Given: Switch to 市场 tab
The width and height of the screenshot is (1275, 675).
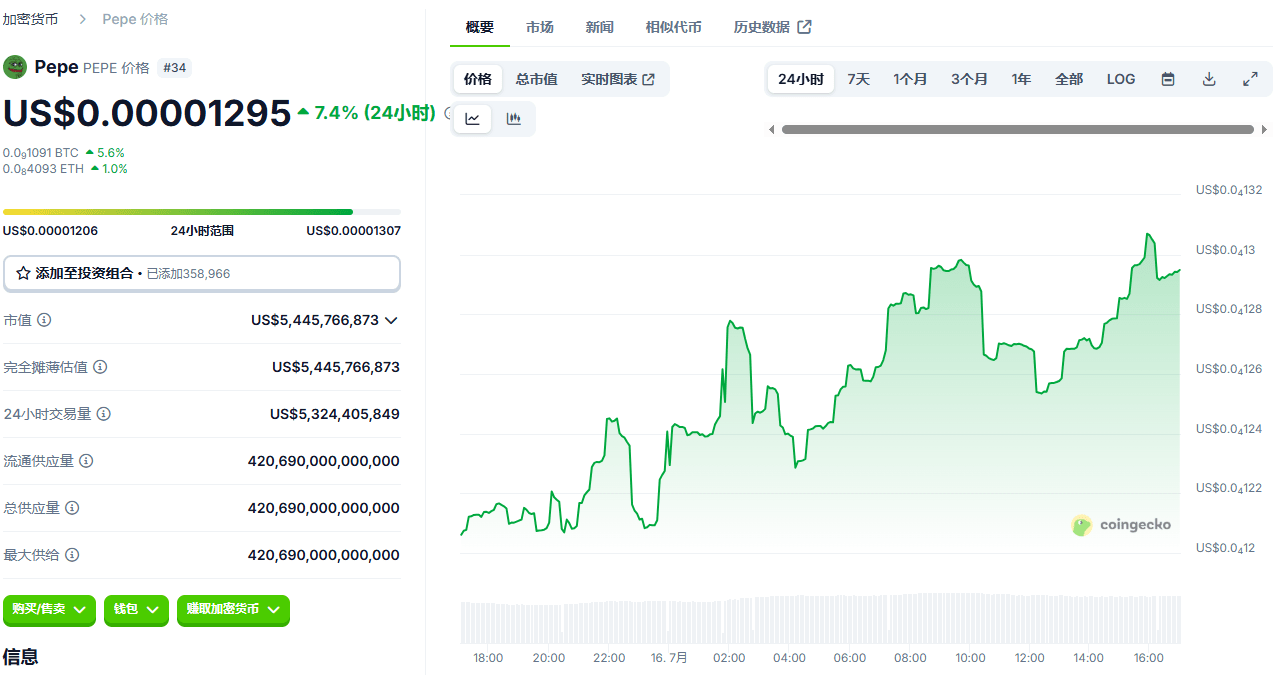Looking at the screenshot, I should tap(540, 27).
